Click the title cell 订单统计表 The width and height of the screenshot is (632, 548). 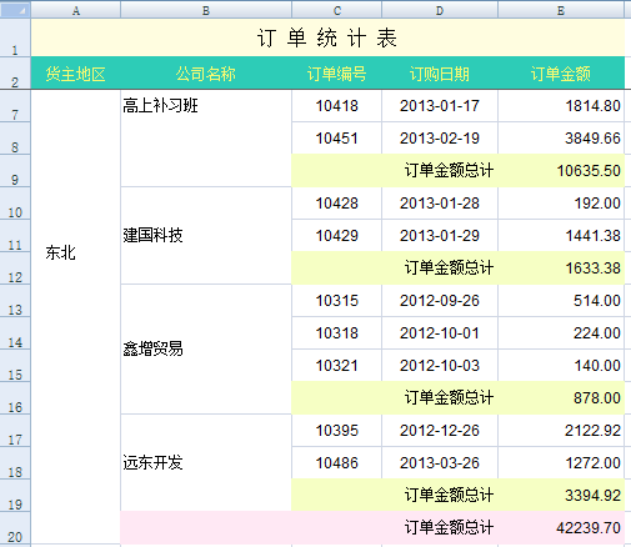[x=328, y=38]
